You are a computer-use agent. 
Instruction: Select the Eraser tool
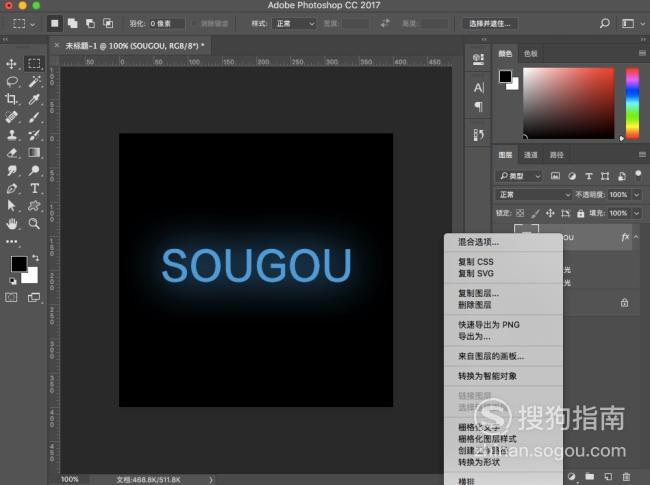coord(12,153)
